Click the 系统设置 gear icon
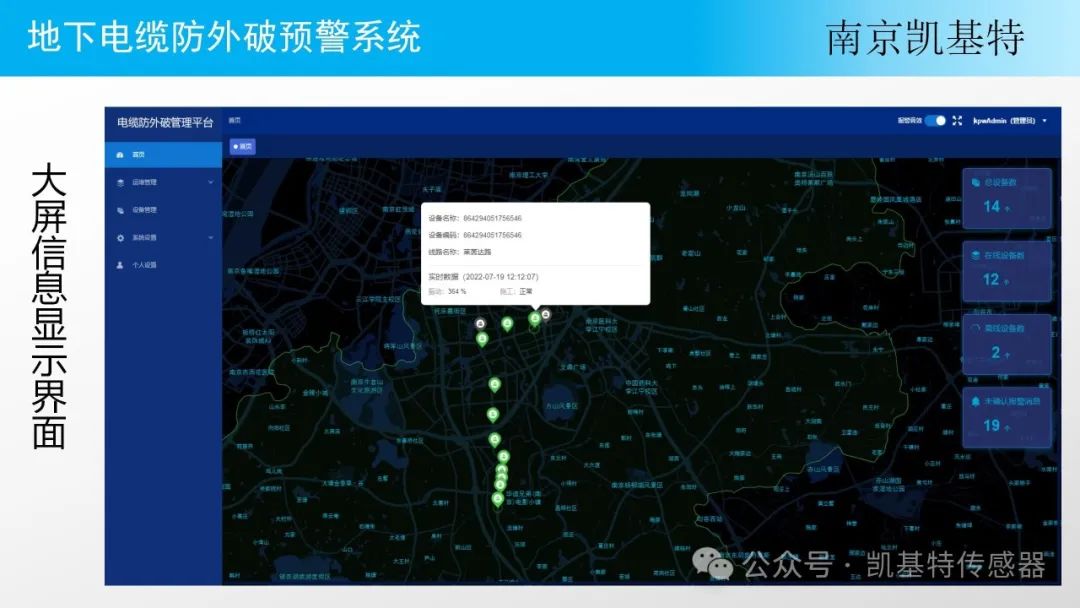The height and width of the screenshot is (608, 1080). tap(120, 238)
